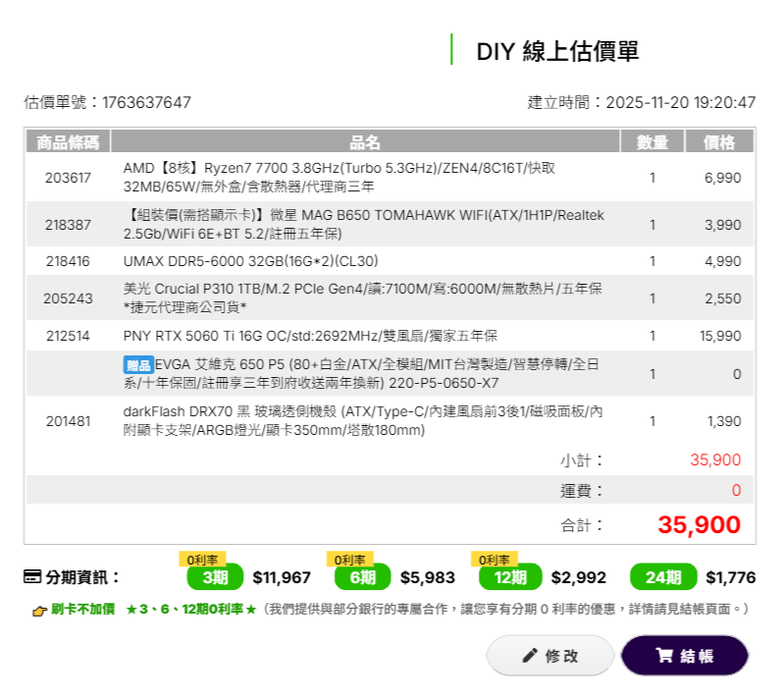780x700 pixels.
Task: Click the 0利率 tag above 6期
Action: 350,559
